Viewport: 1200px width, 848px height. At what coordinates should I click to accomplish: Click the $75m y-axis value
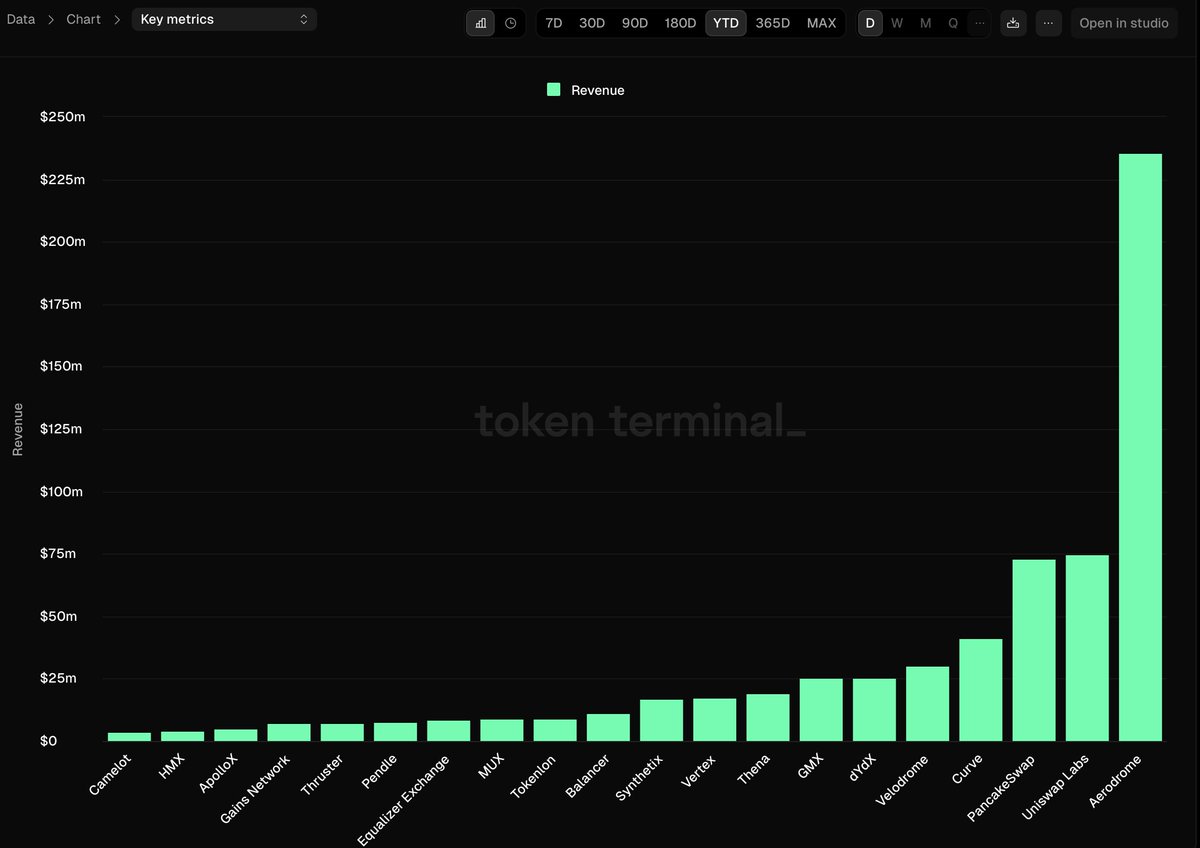point(58,554)
